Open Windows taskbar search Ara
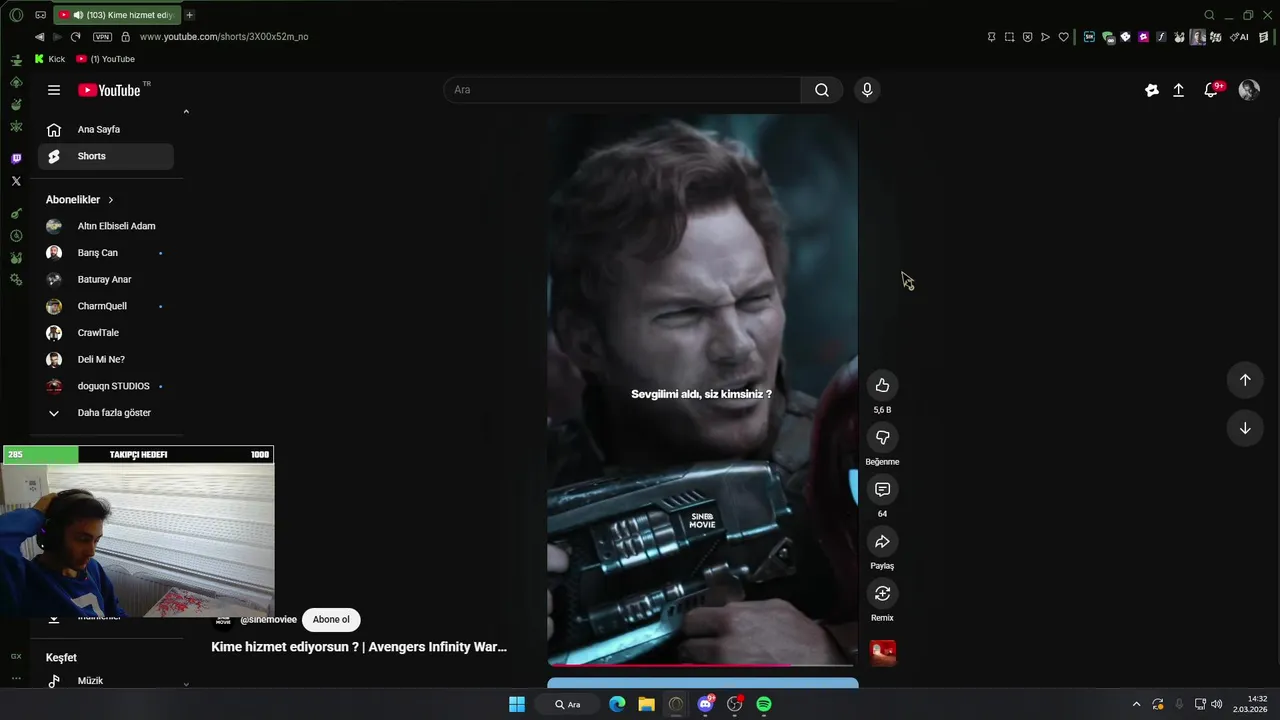This screenshot has width=1280, height=720. pyautogui.click(x=568, y=704)
